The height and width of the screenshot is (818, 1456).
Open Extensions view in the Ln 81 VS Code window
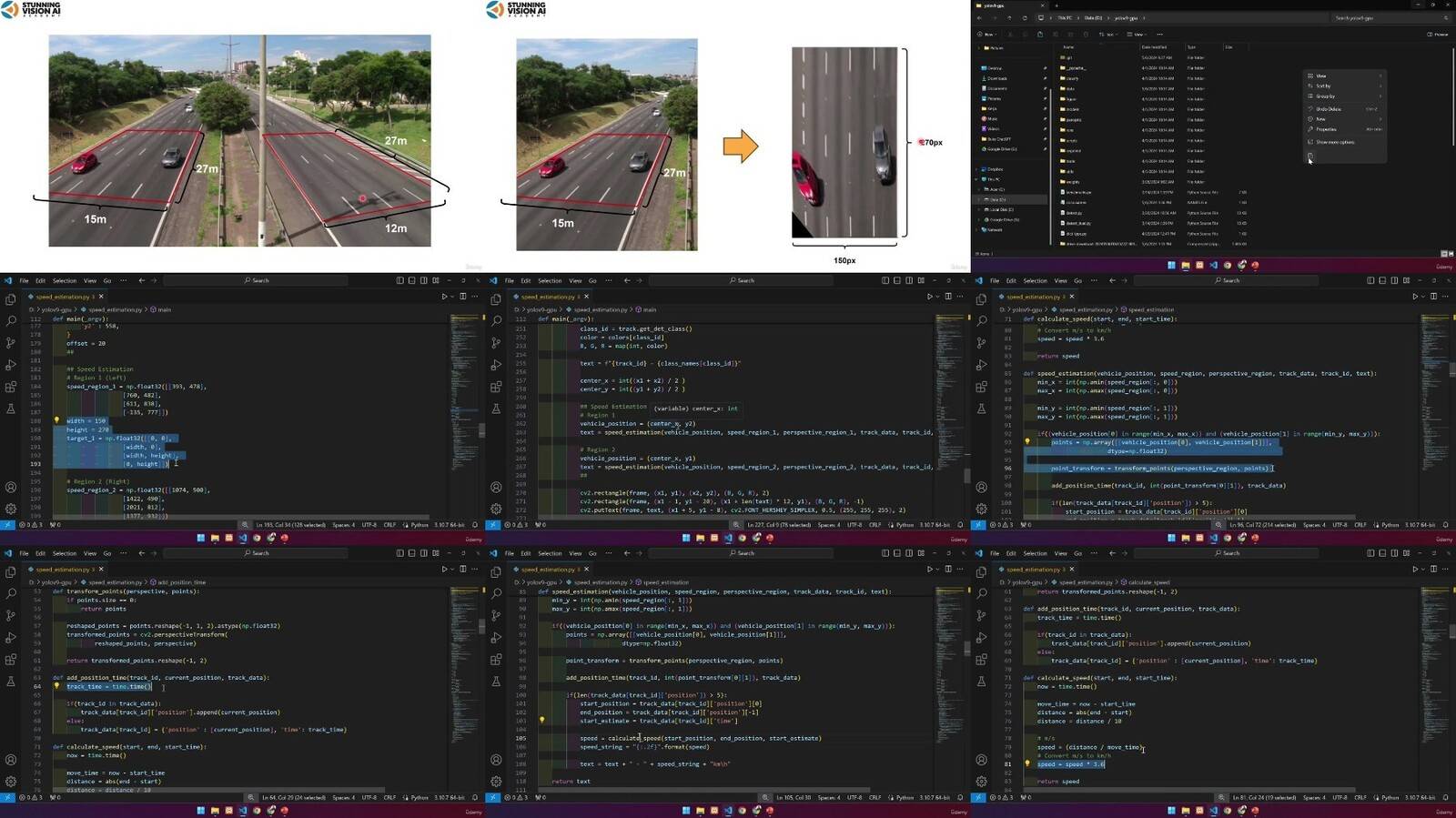[x=981, y=660]
